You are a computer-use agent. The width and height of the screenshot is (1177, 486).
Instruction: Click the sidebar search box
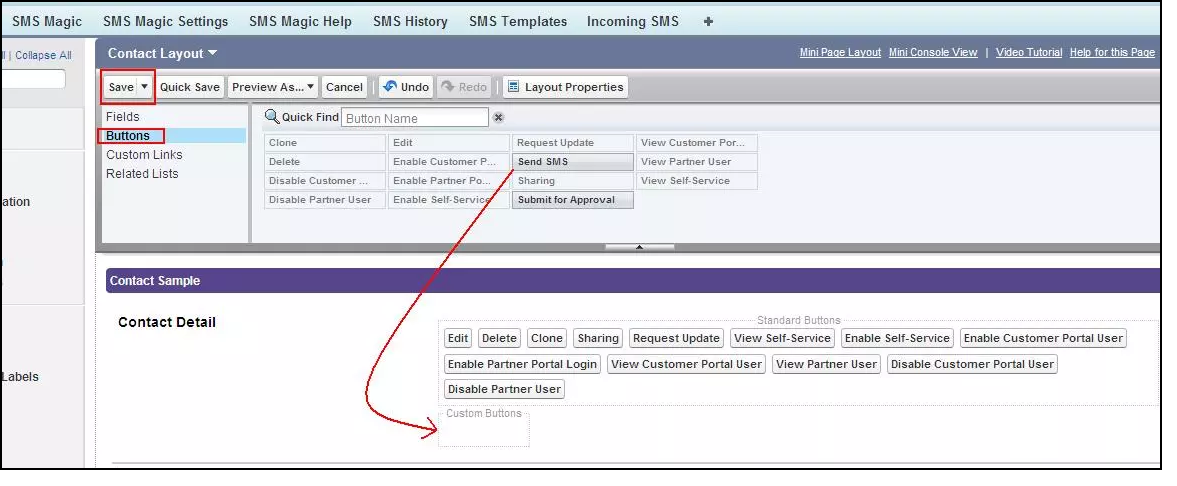pos(33,79)
